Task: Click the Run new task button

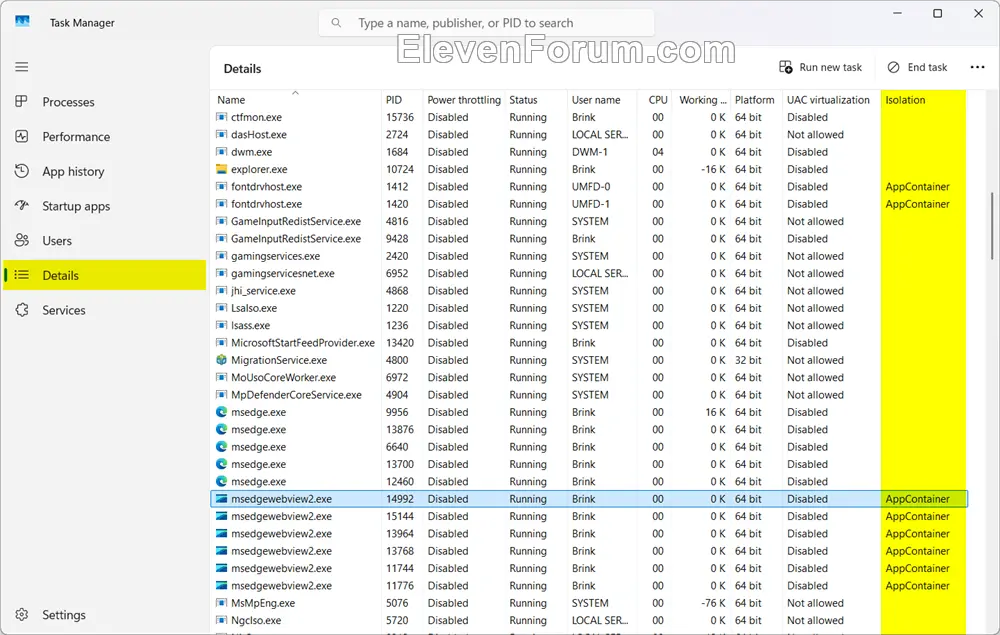Action: pos(820,67)
